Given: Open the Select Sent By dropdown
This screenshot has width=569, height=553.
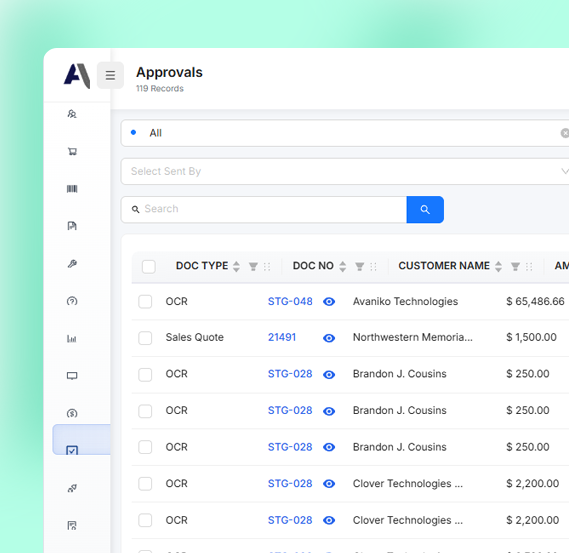Looking at the screenshot, I should [x=345, y=171].
